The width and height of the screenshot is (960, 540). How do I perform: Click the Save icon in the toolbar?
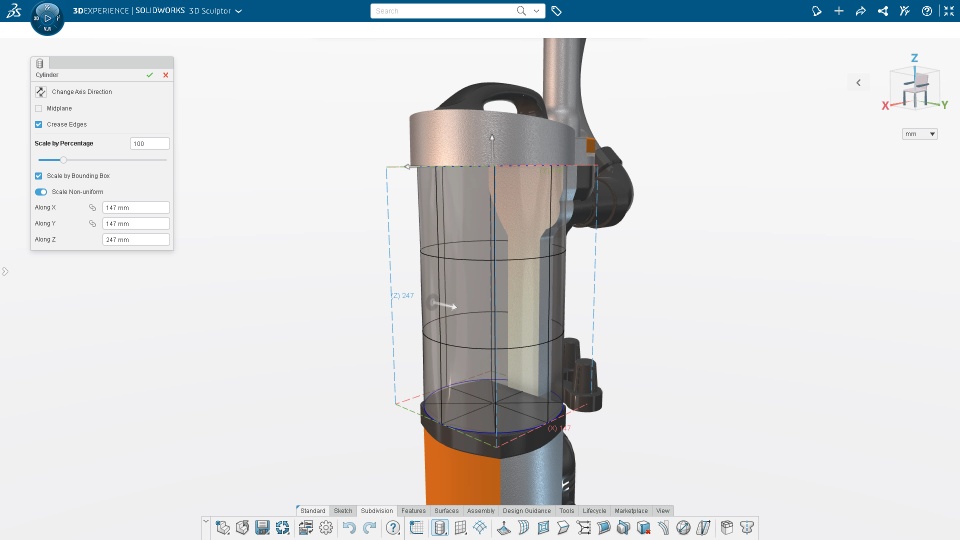[x=263, y=528]
